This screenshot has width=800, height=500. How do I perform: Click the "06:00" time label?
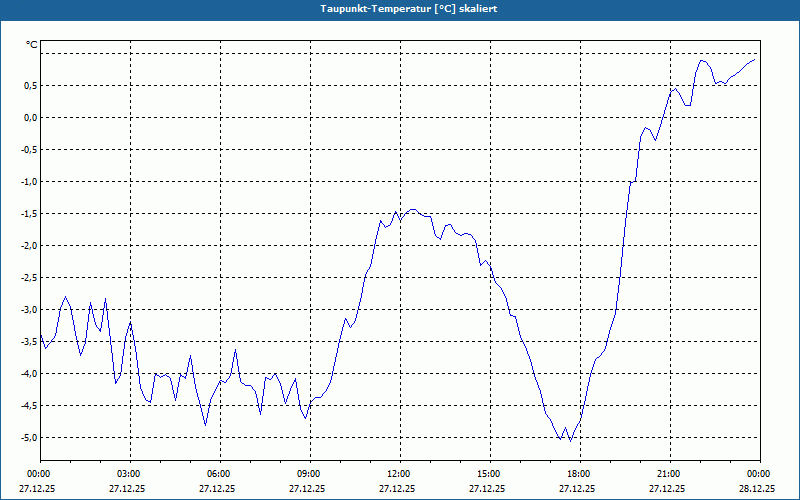220,474
